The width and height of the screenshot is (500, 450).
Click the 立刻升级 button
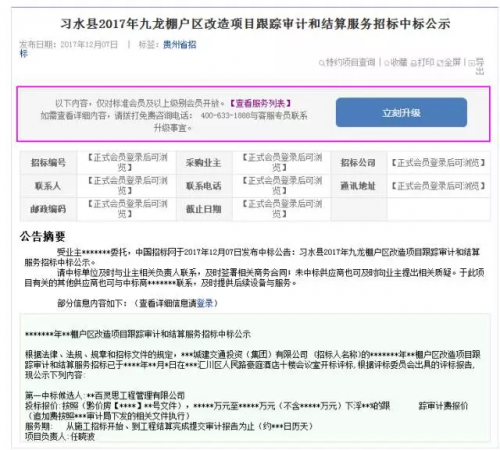[401, 113]
